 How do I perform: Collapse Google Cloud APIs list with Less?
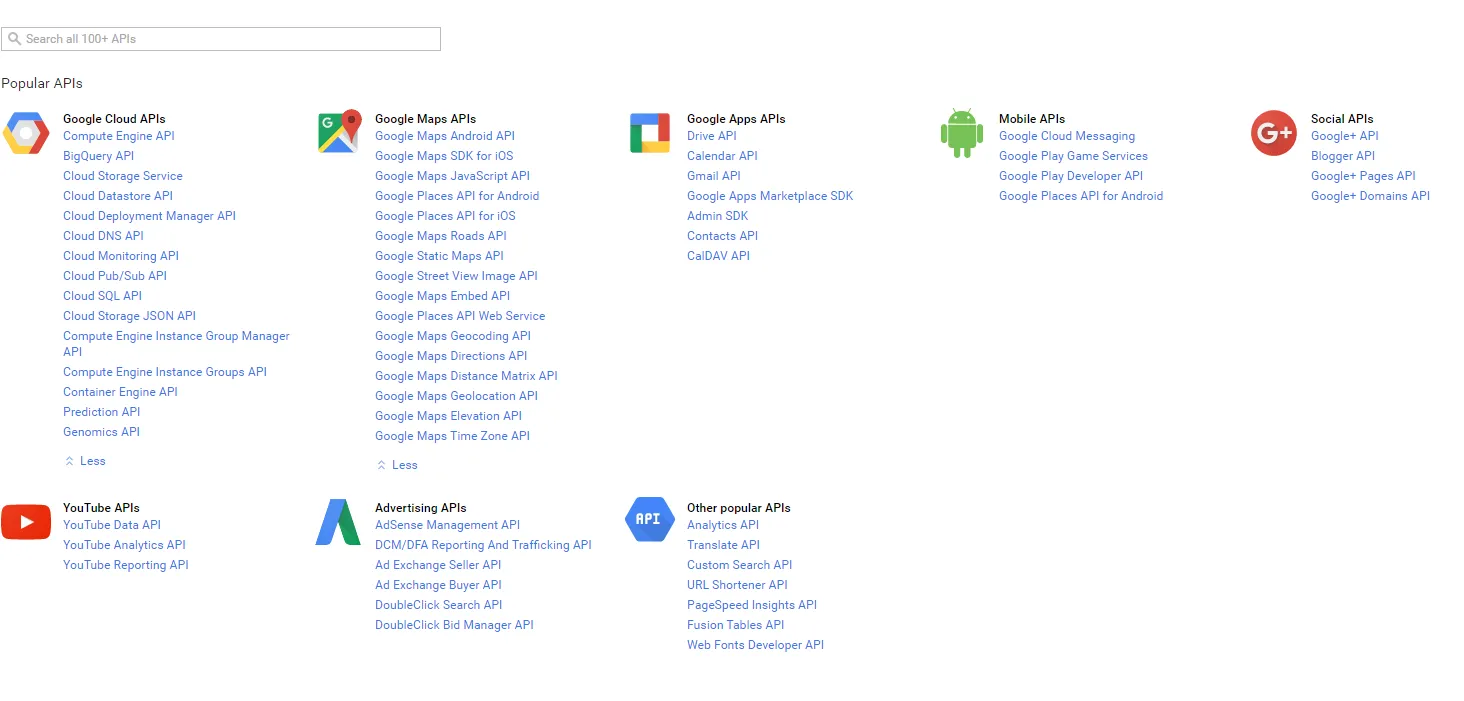[86, 461]
